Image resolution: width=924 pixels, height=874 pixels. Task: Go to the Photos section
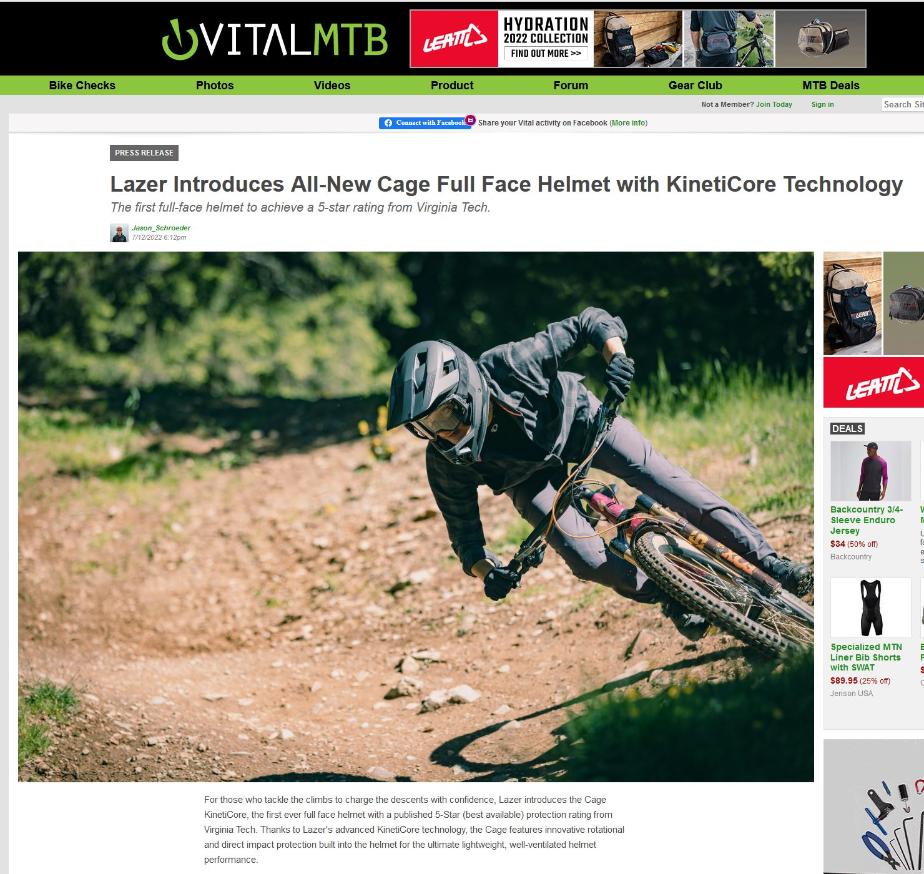click(214, 85)
